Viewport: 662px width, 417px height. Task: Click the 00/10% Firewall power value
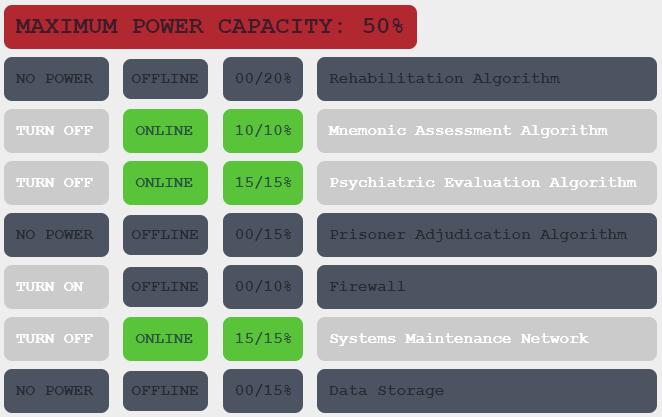point(263,287)
